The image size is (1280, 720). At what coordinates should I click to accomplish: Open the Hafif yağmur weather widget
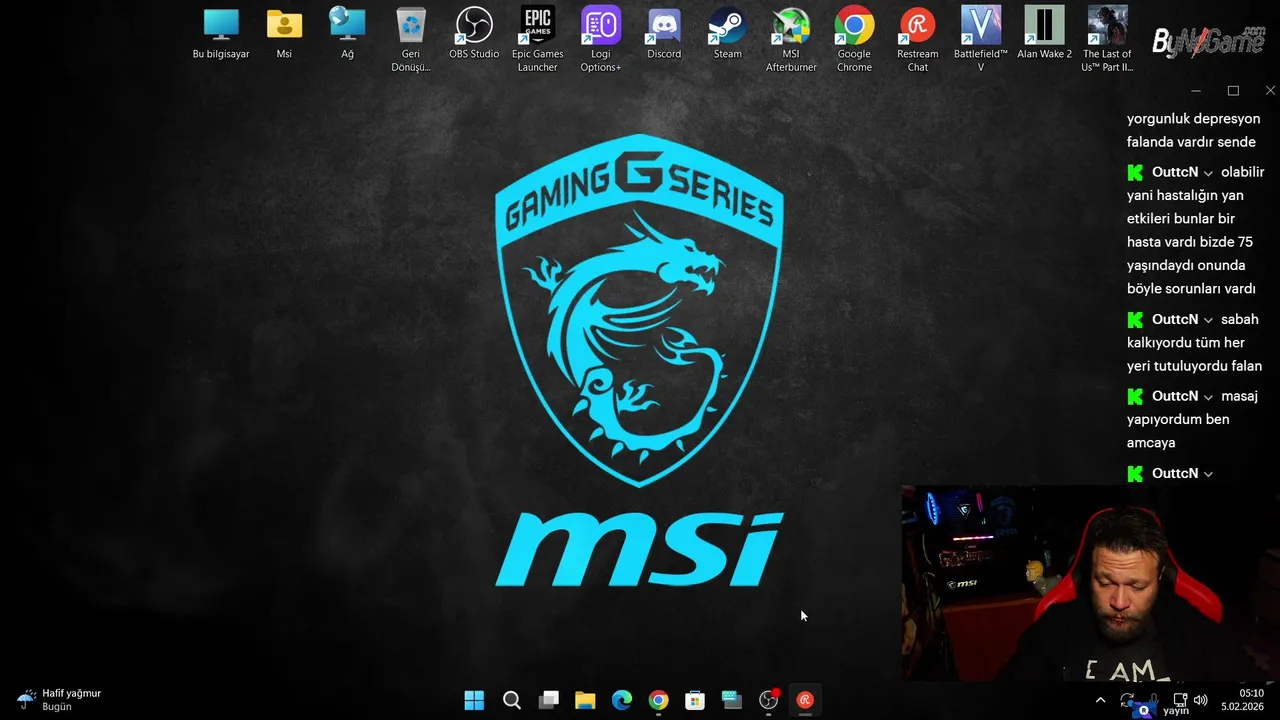(x=59, y=699)
